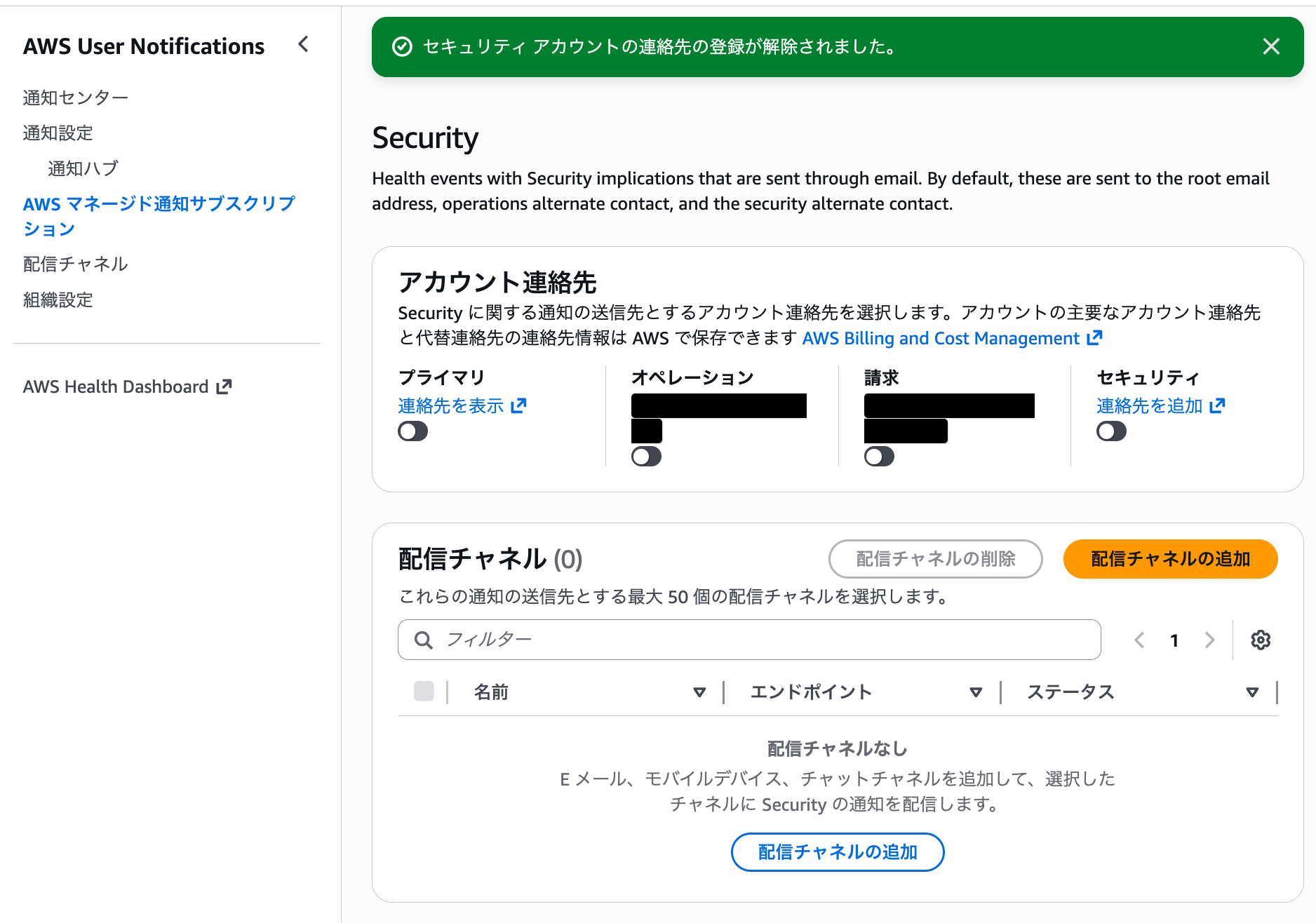Disable the 請求 contact toggle
This screenshot has height=923, width=1316.
880,456
